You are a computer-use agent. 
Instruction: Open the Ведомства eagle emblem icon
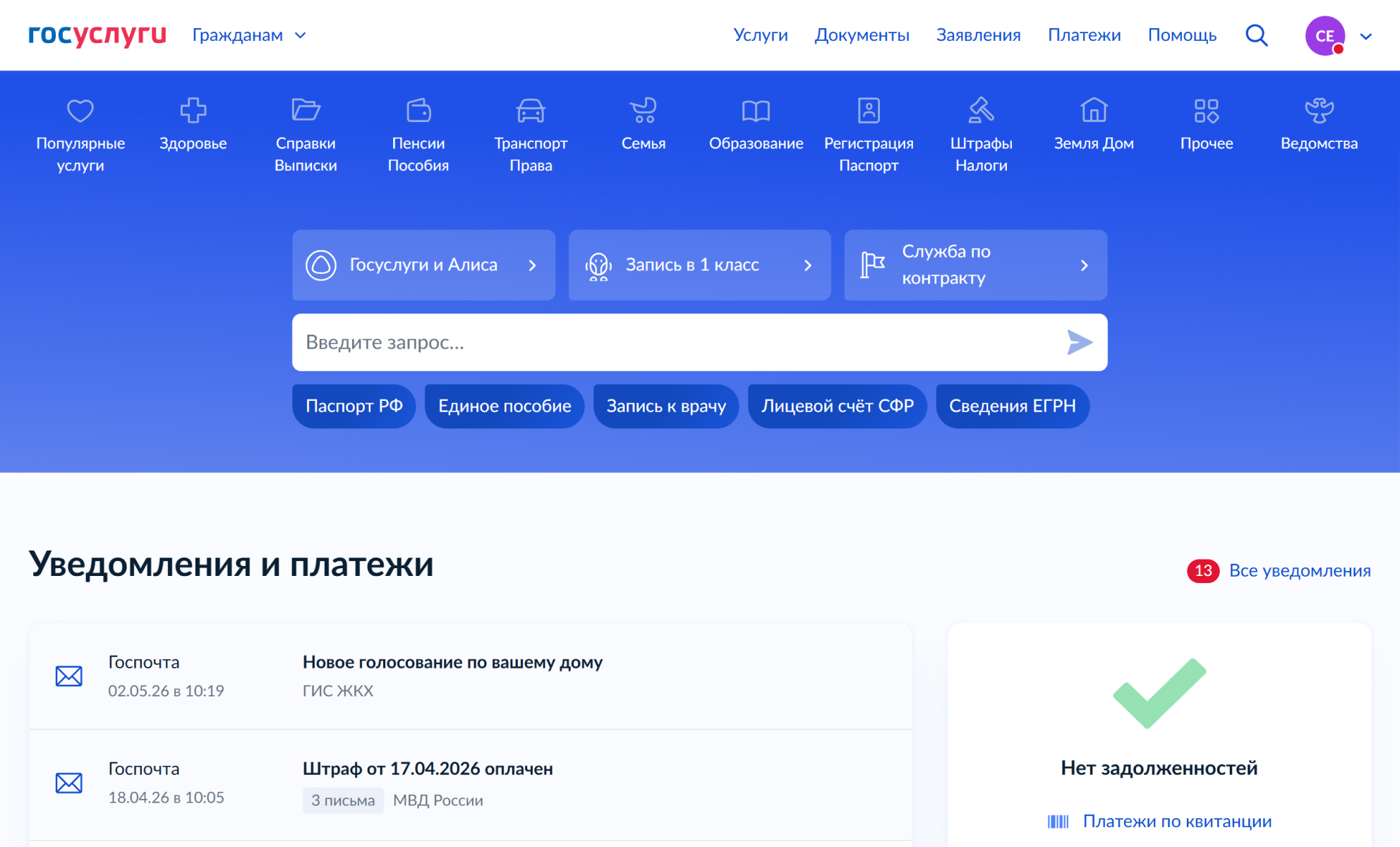pyautogui.click(x=1319, y=110)
